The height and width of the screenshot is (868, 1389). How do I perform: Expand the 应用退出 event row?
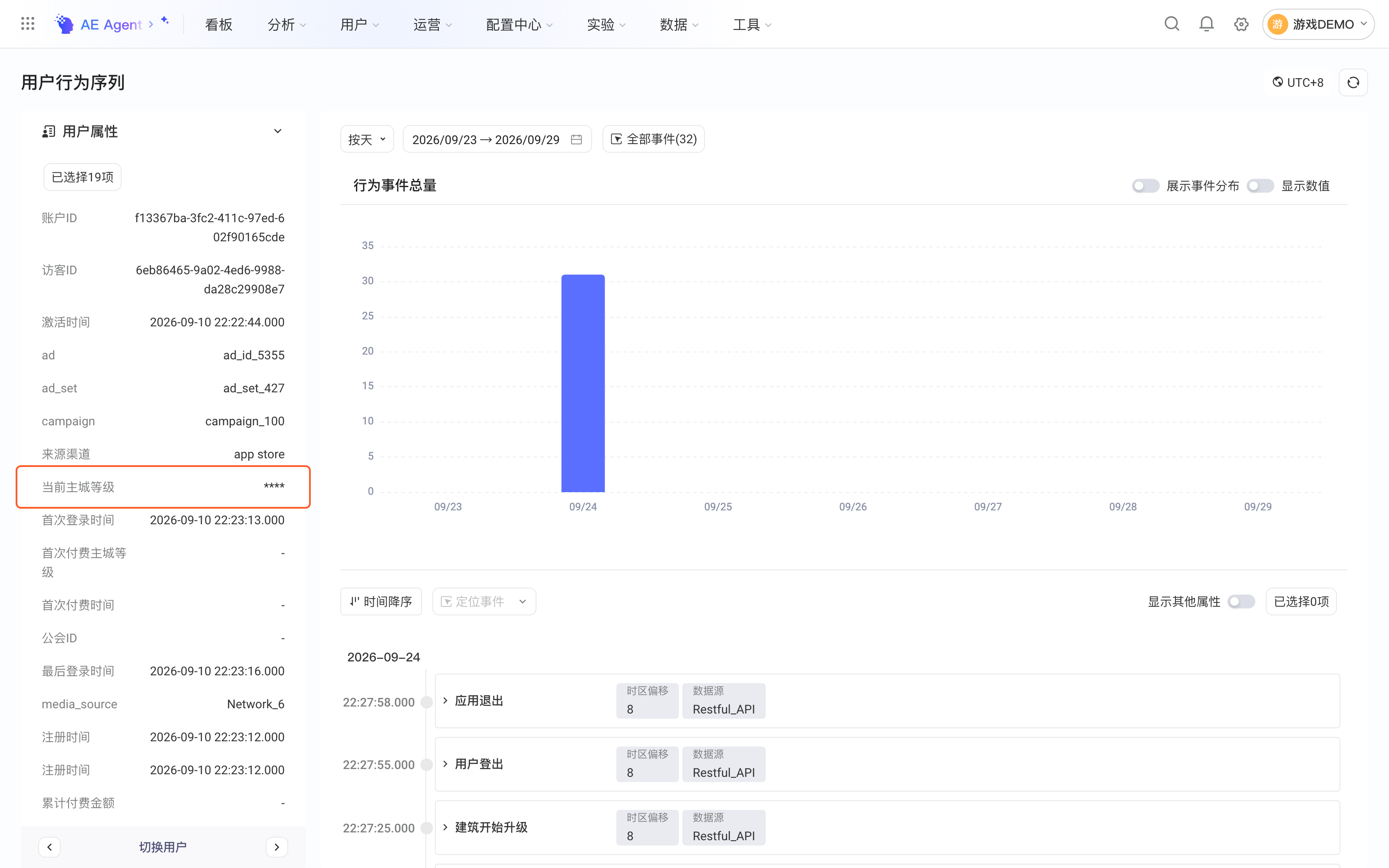[445, 700]
